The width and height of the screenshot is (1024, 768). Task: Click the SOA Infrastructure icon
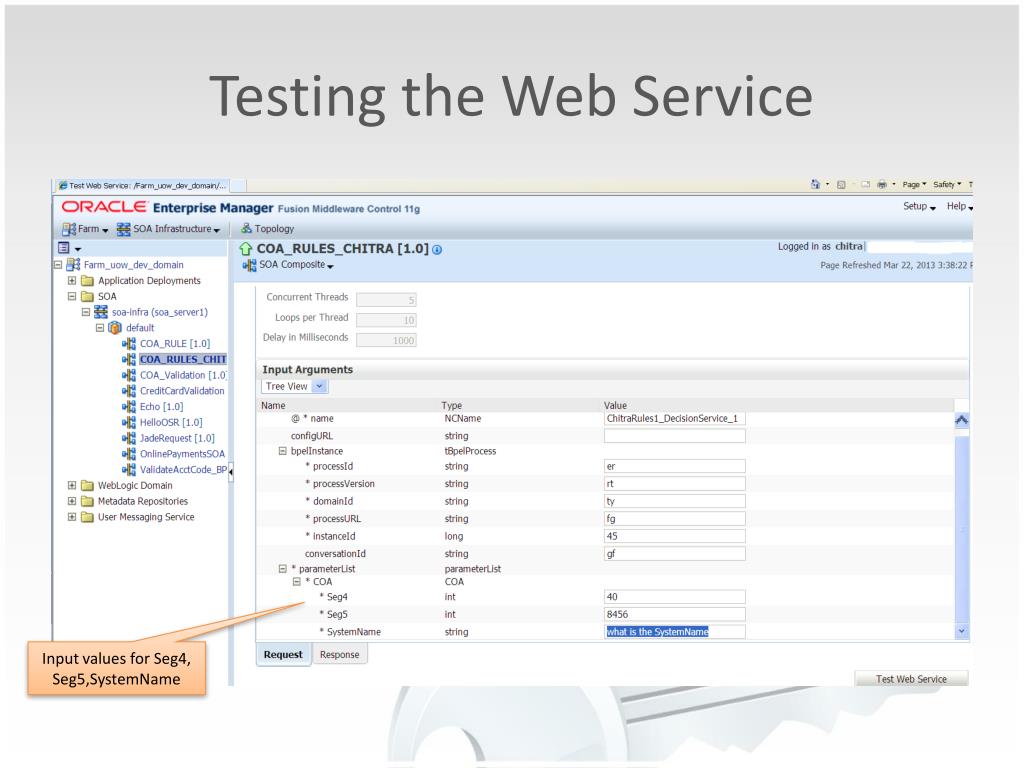123,229
